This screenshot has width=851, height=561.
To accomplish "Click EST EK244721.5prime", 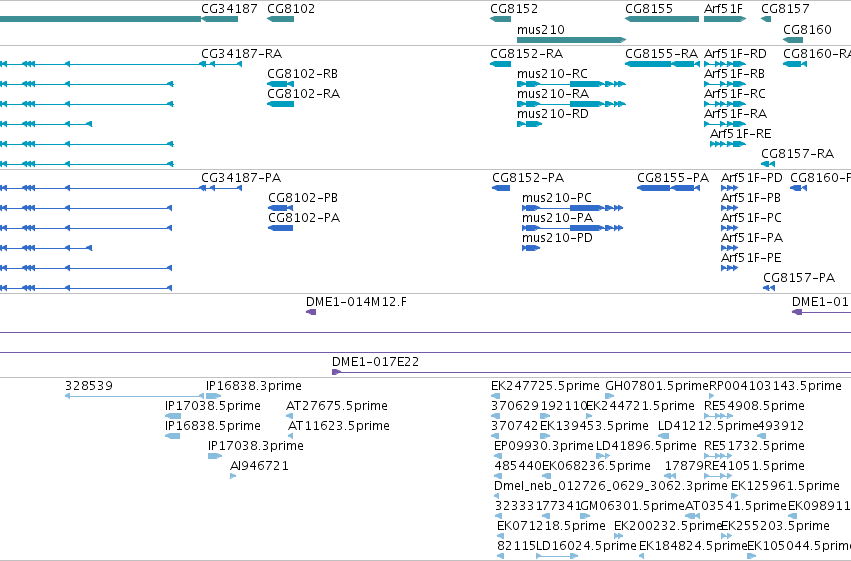I will click(640, 406).
